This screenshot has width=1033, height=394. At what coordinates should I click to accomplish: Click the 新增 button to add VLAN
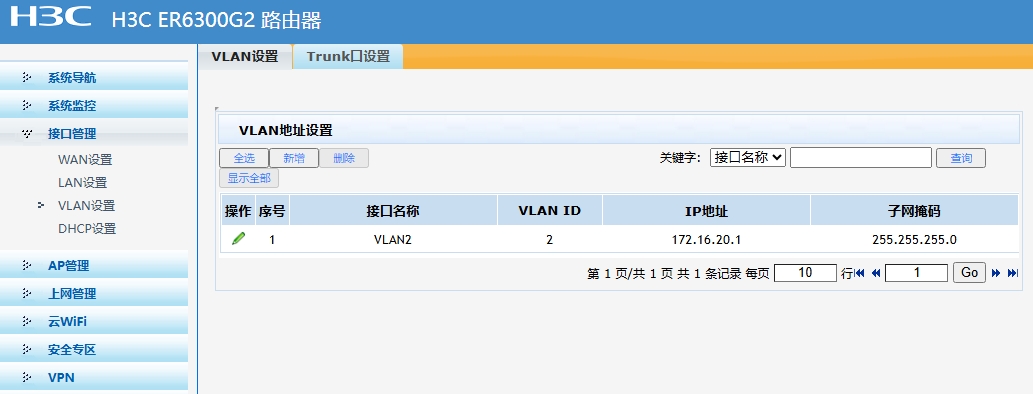(294, 158)
